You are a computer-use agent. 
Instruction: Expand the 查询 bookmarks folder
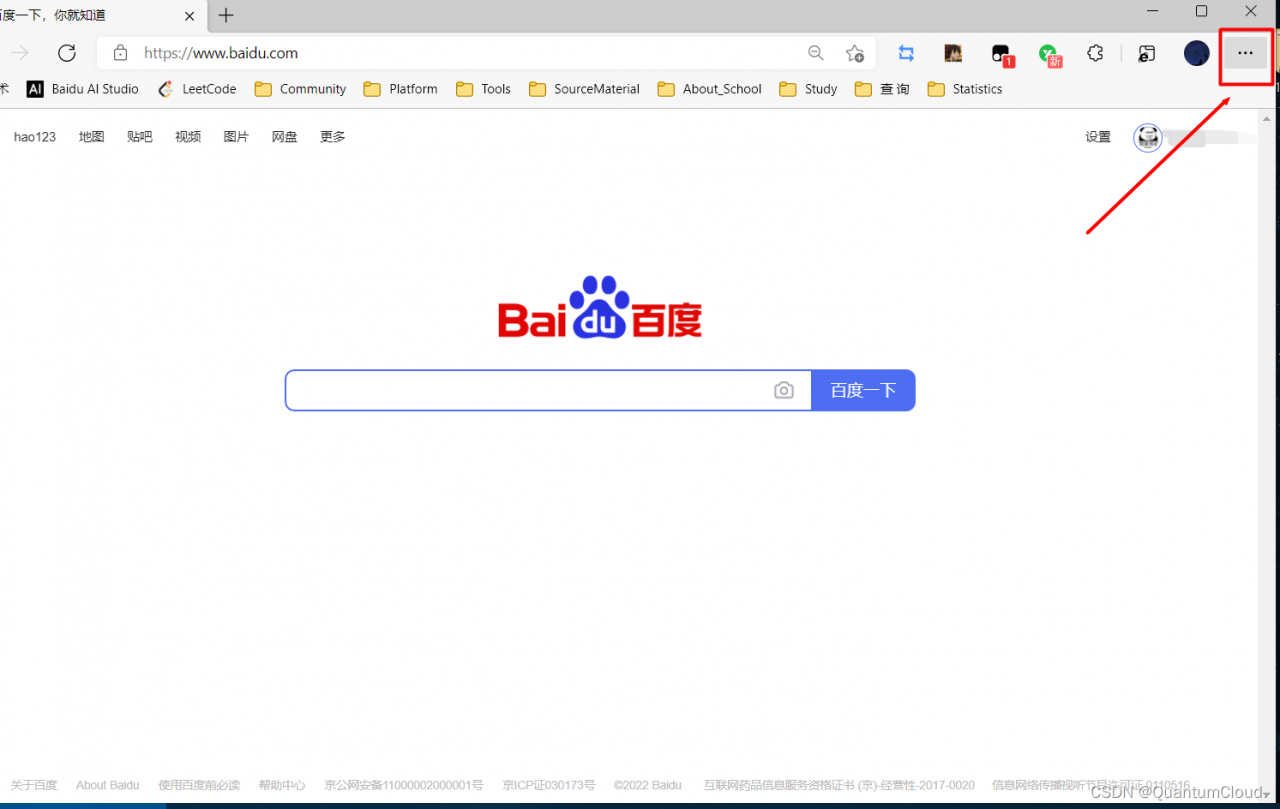tap(883, 89)
